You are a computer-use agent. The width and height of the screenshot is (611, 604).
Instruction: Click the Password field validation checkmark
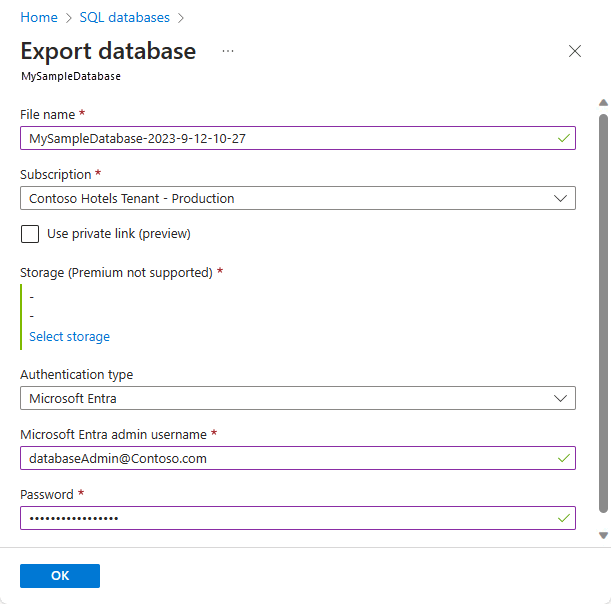tap(564, 518)
